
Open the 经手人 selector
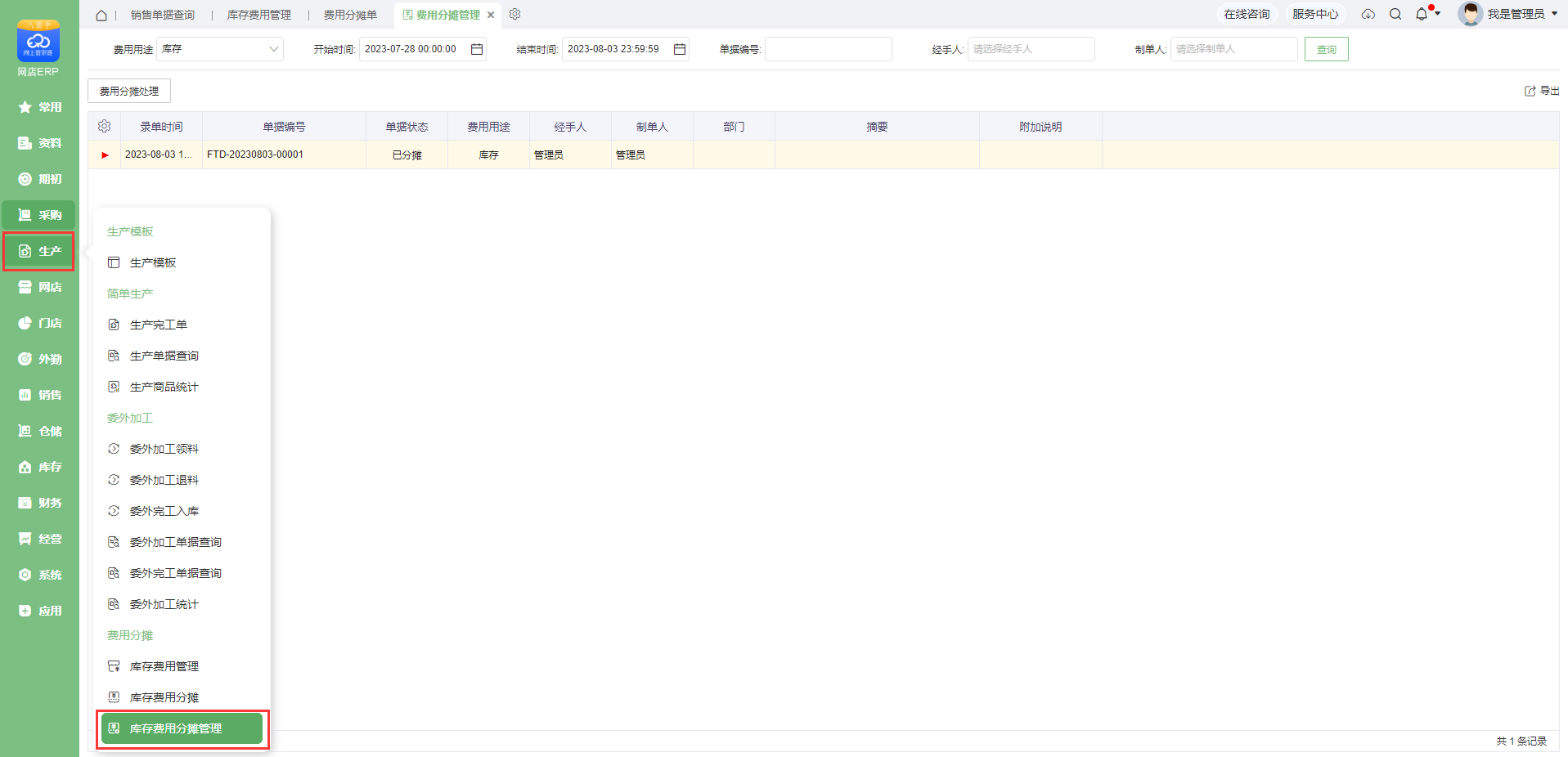(x=1031, y=49)
